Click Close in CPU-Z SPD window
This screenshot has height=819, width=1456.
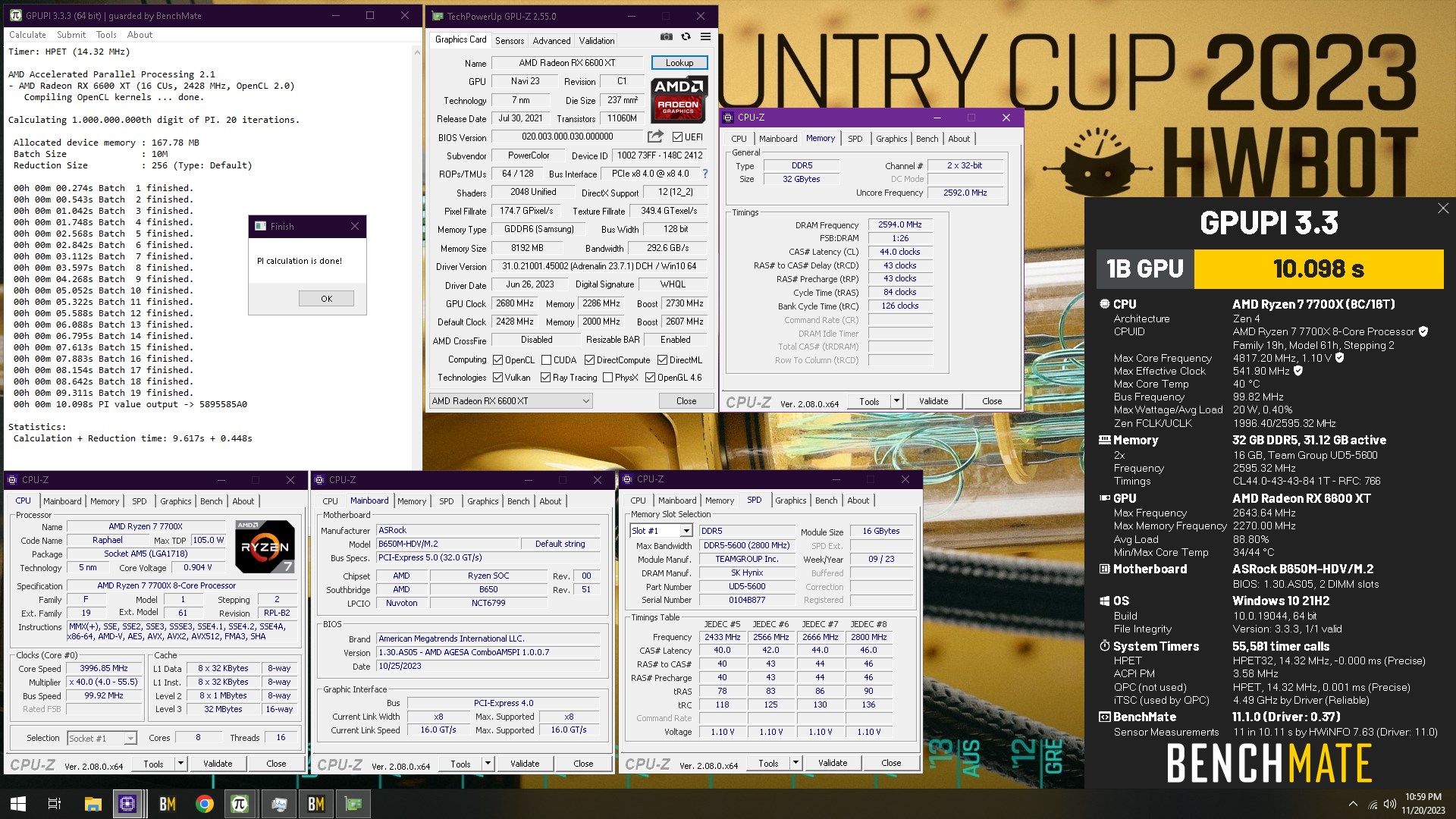891,763
